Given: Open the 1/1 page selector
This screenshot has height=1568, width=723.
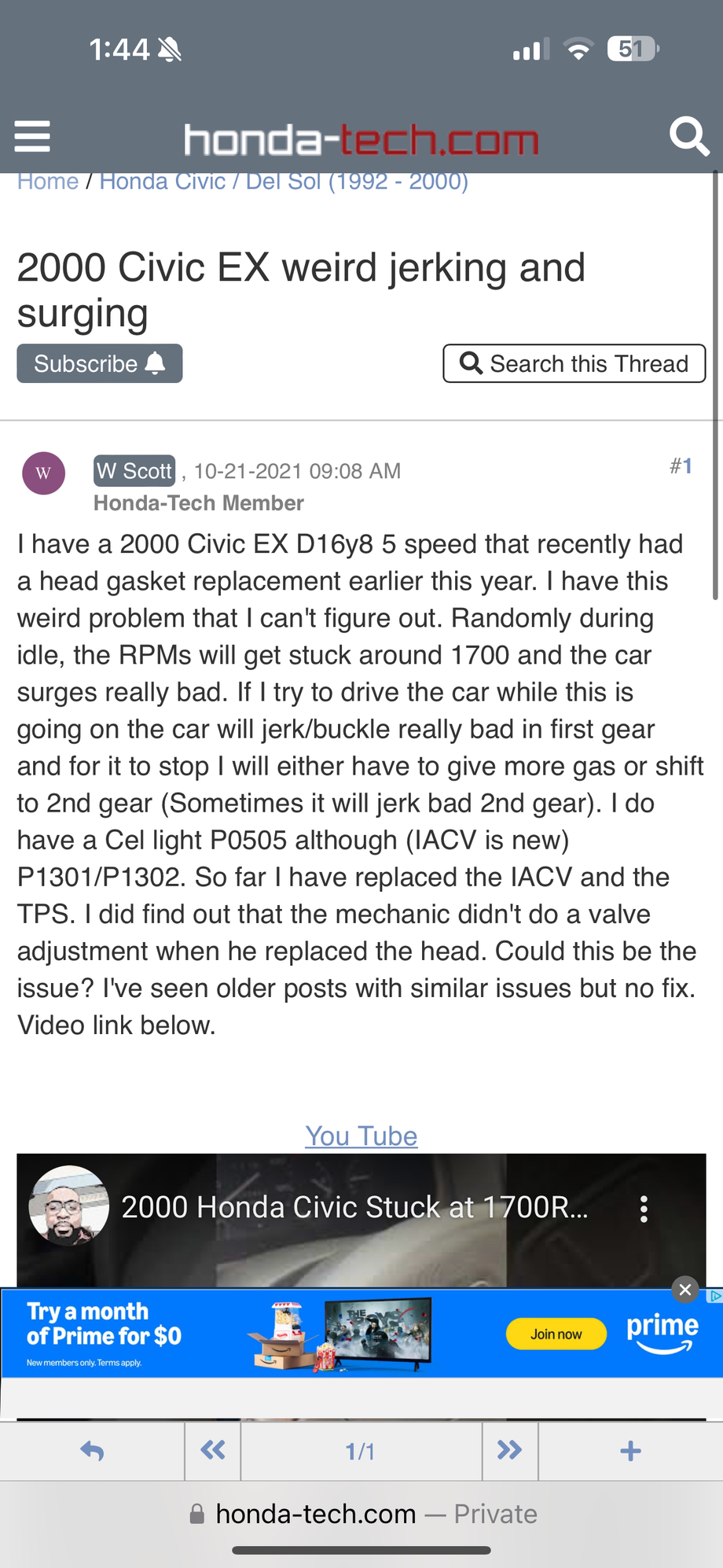Looking at the screenshot, I should point(361,1451).
